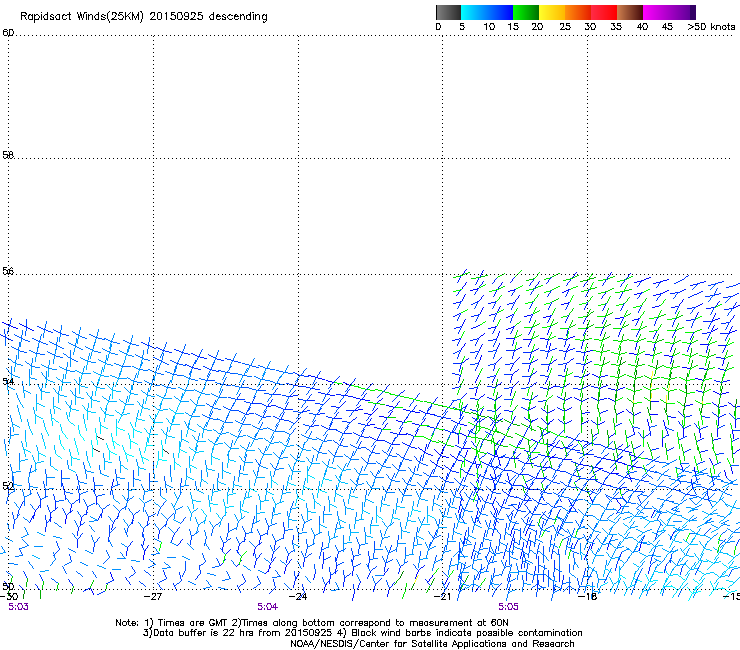Click the longitude label '-21'
This screenshot has height=650, width=740.
point(442,597)
